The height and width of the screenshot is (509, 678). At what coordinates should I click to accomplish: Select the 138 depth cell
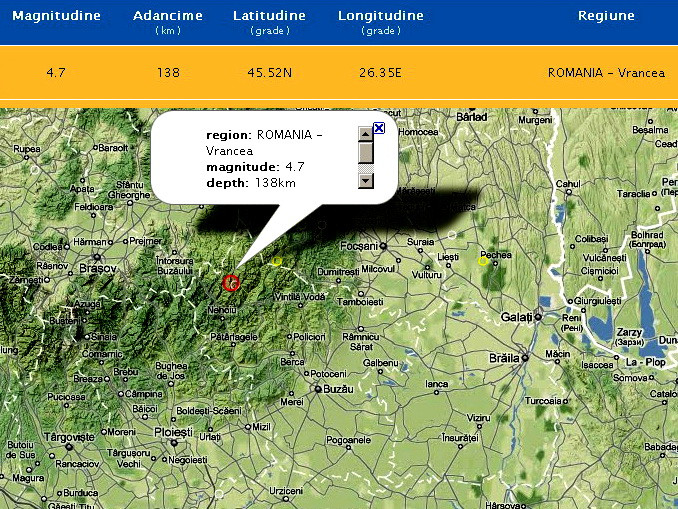(168, 72)
